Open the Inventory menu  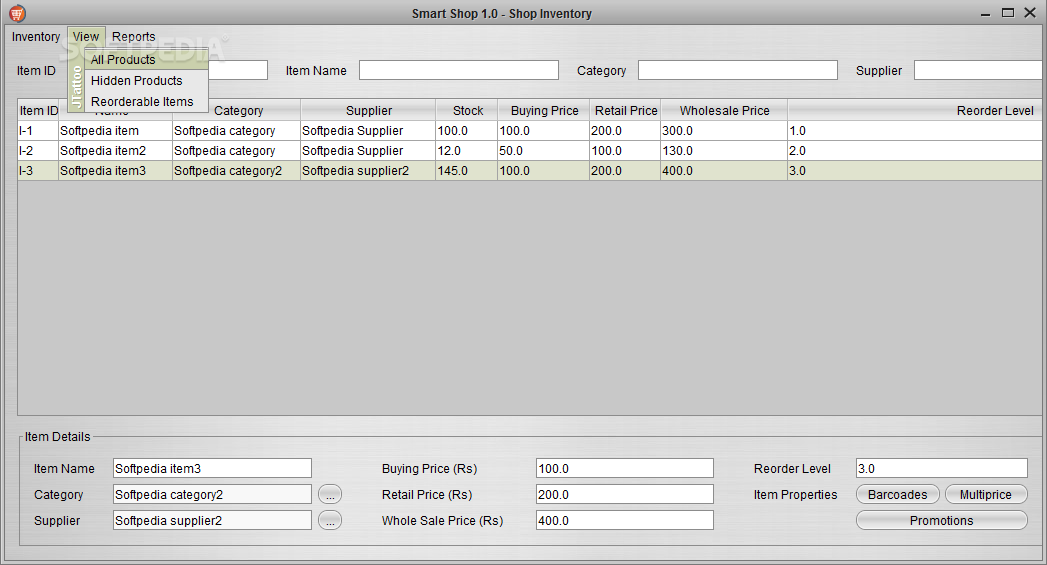click(35, 37)
